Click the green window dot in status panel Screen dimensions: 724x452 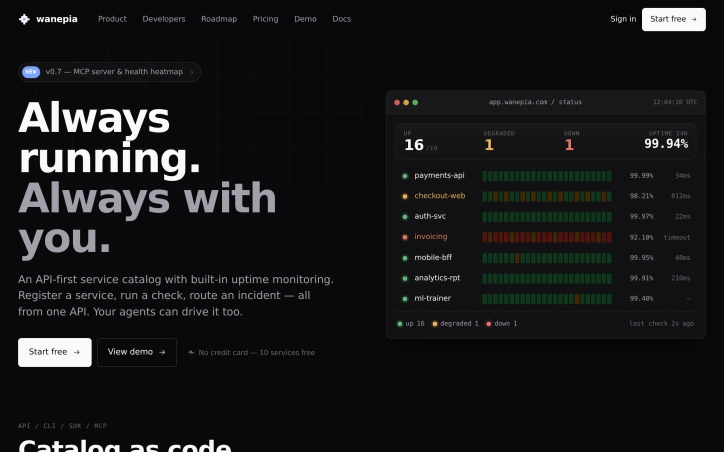(415, 102)
